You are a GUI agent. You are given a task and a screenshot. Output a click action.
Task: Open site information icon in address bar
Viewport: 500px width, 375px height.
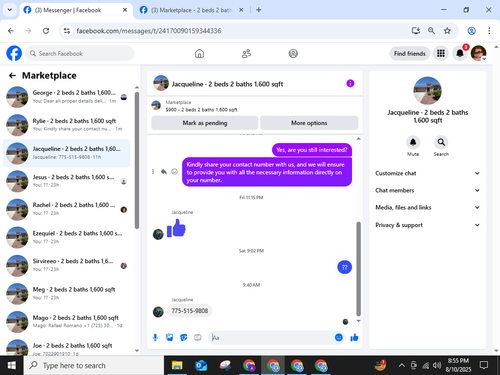click(x=67, y=31)
